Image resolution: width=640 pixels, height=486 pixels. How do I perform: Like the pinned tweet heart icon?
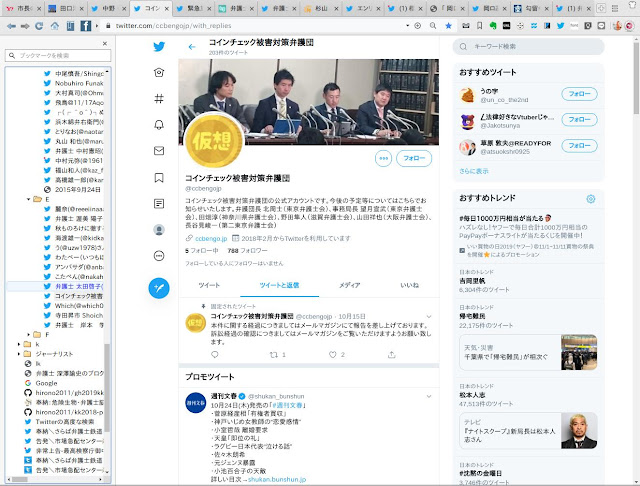[x=333, y=355]
